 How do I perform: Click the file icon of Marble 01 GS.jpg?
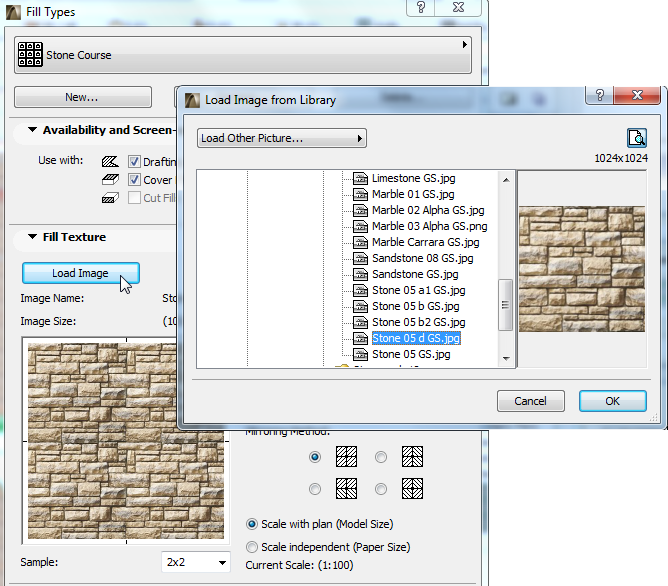360,194
